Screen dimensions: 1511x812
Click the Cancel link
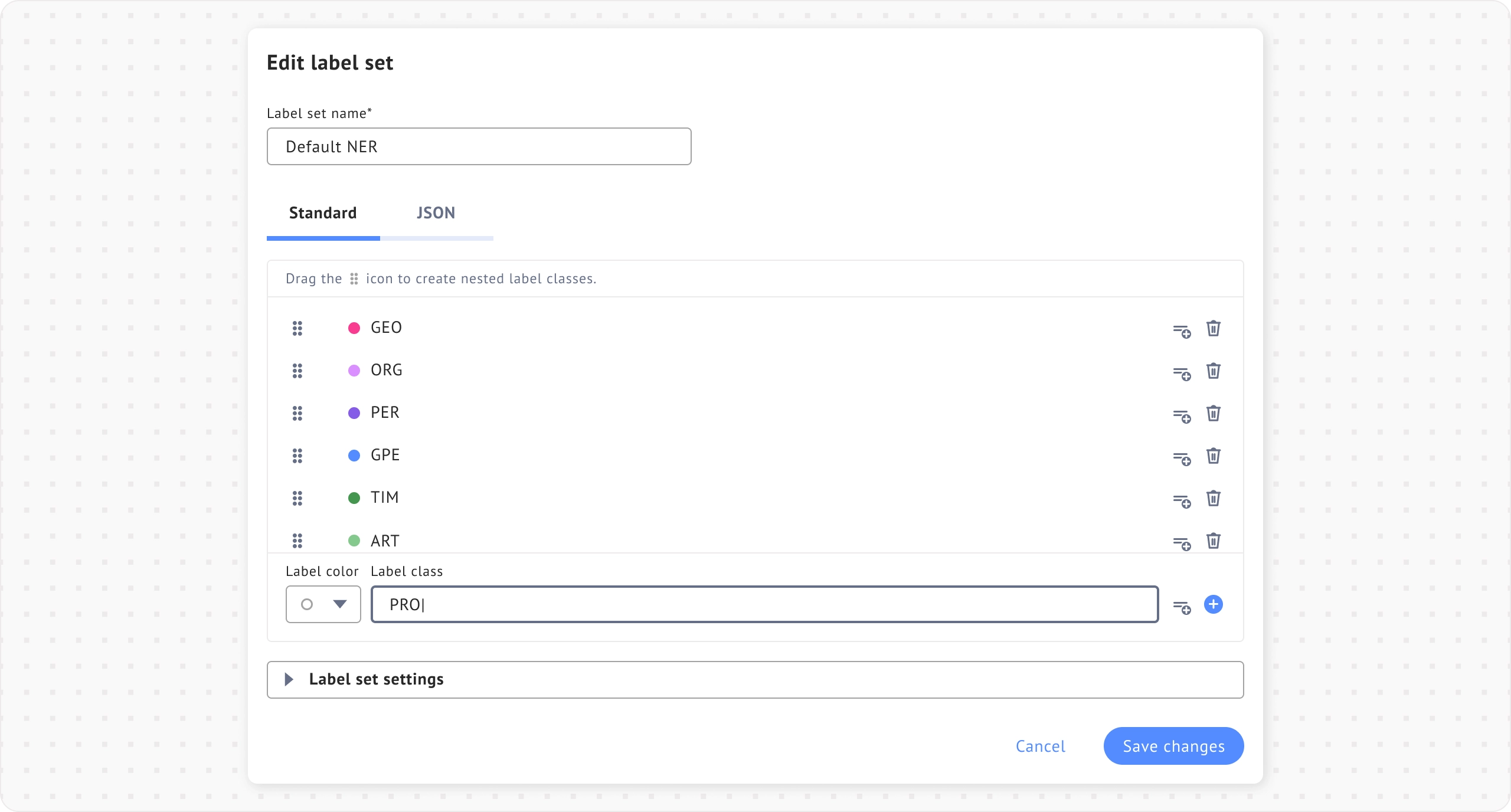point(1040,746)
